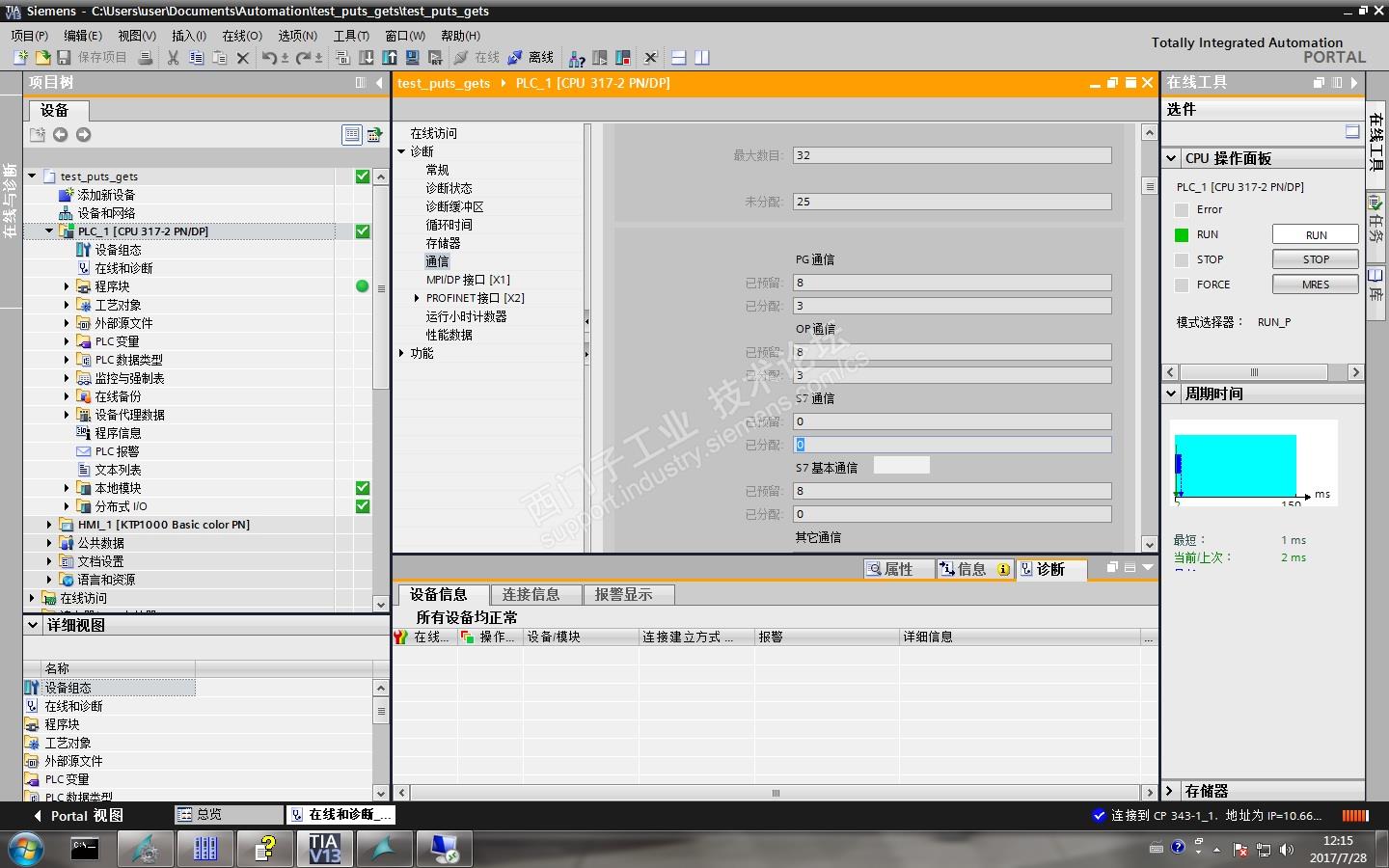Open the 在线(O) menu

click(242, 36)
